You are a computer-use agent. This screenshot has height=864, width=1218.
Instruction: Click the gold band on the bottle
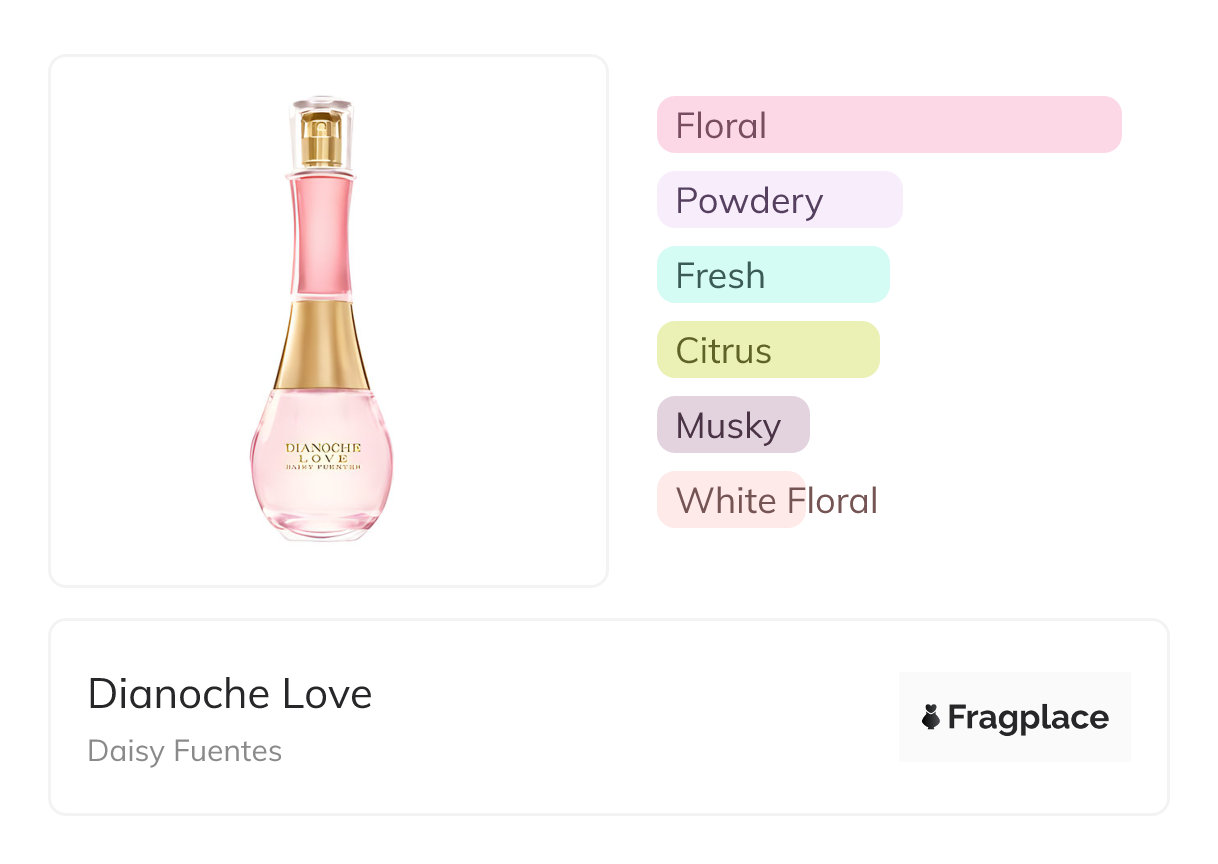321,345
